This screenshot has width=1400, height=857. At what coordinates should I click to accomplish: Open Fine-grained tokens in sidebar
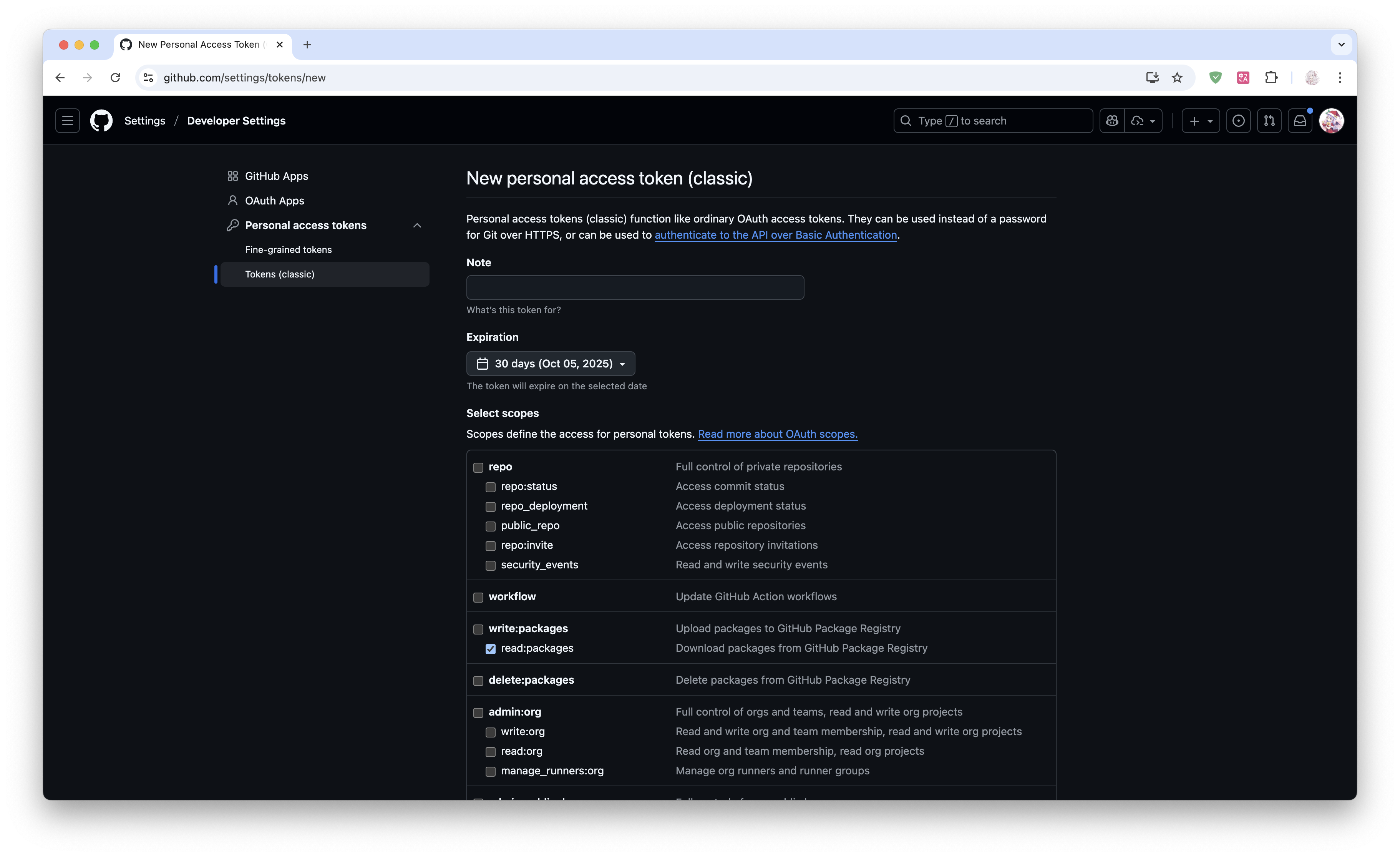tap(324, 249)
